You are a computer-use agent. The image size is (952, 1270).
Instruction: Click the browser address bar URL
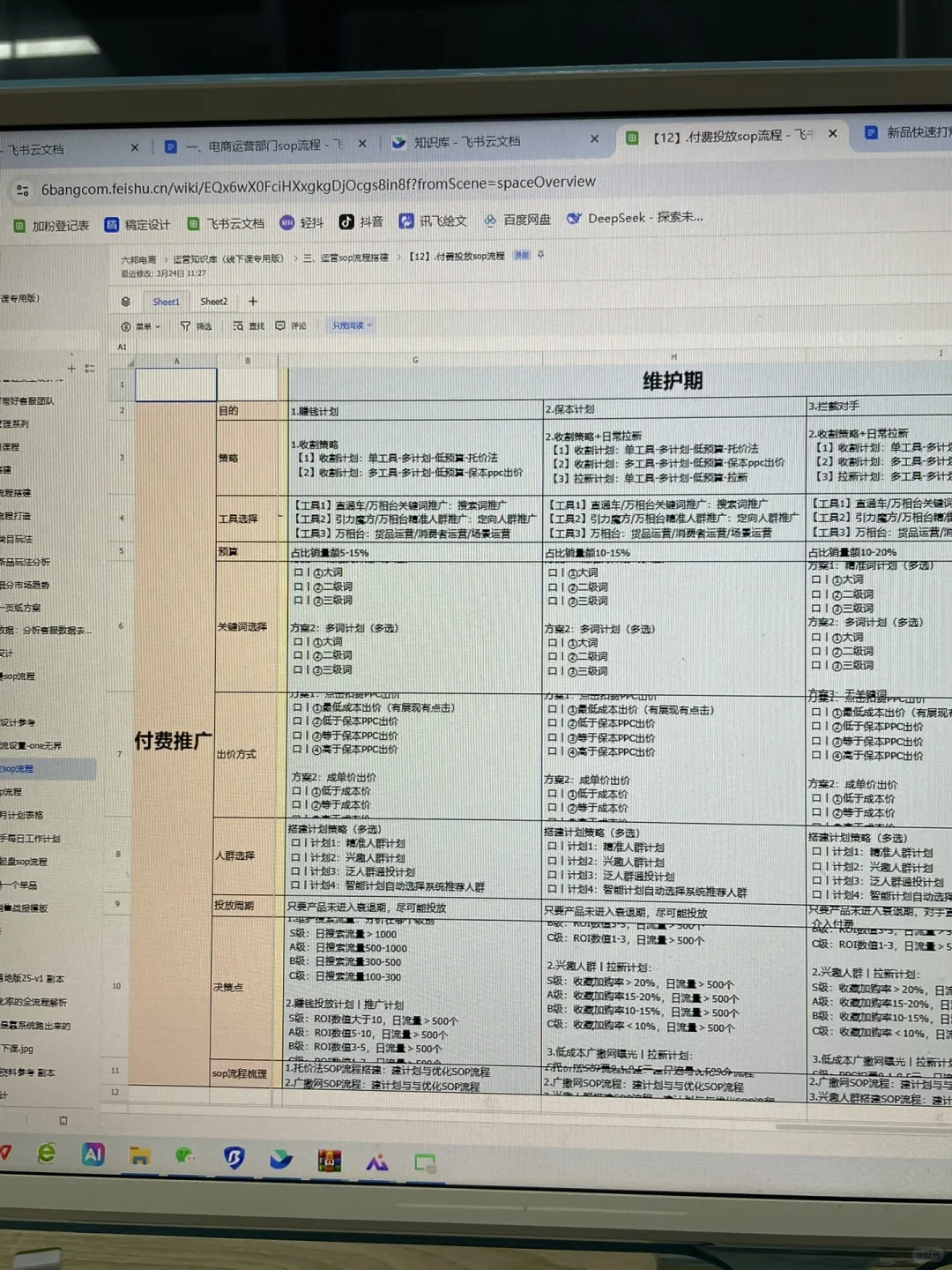(x=317, y=183)
